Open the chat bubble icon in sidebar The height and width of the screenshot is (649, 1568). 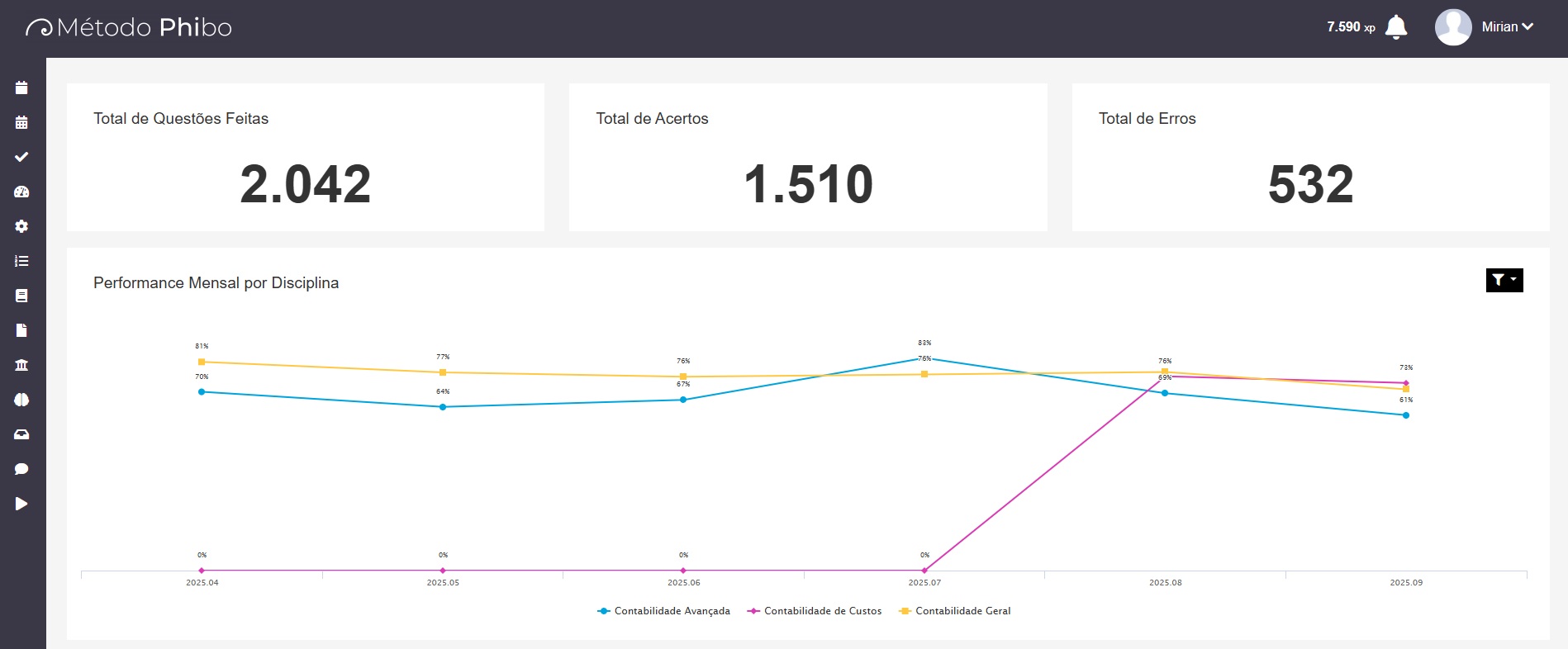21,469
